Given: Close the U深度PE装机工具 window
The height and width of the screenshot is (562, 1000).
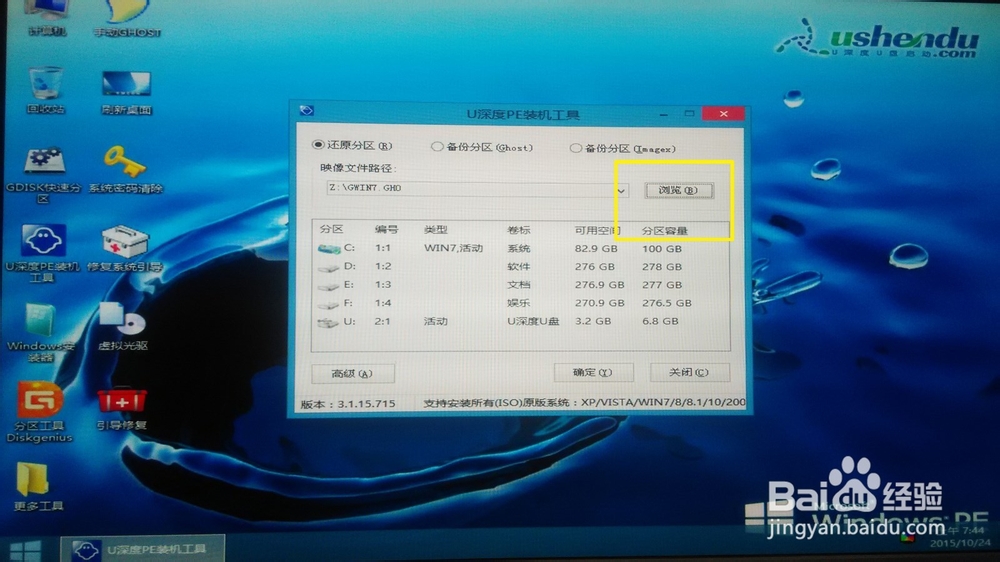Looking at the screenshot, I should (723, 114).
